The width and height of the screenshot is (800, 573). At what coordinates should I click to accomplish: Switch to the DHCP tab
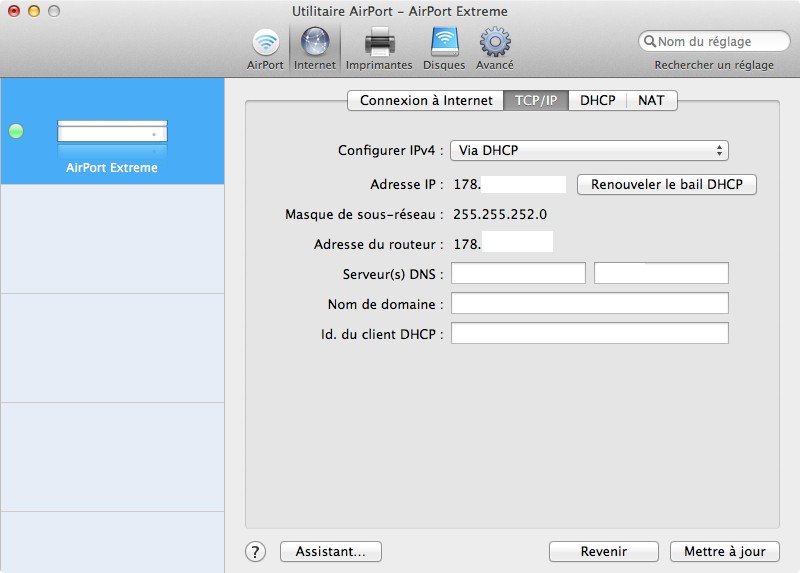598,101
